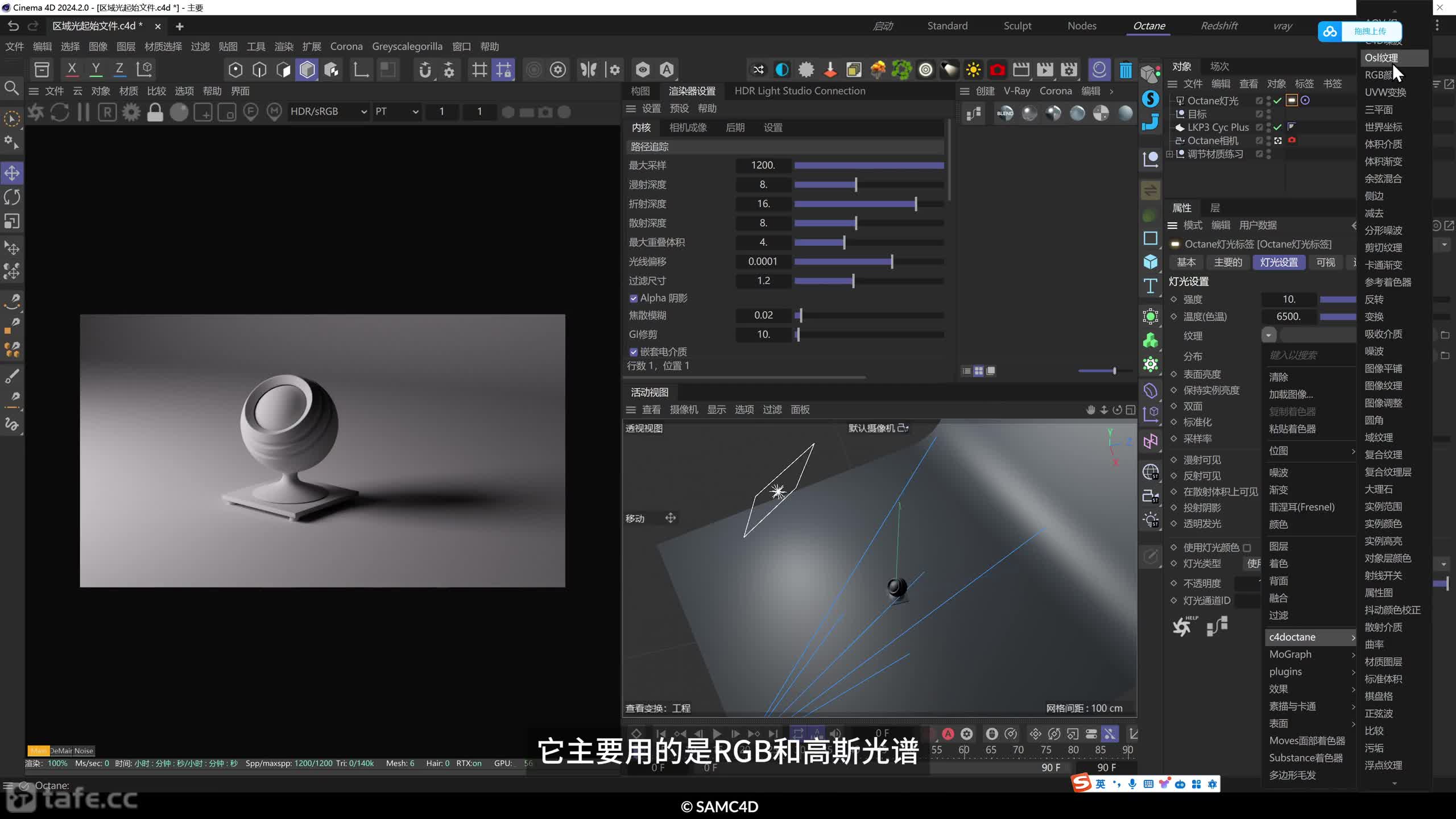Toggle visibility dots for Octane相机 object
The image size is (1456, 819).
(1269, 140)
